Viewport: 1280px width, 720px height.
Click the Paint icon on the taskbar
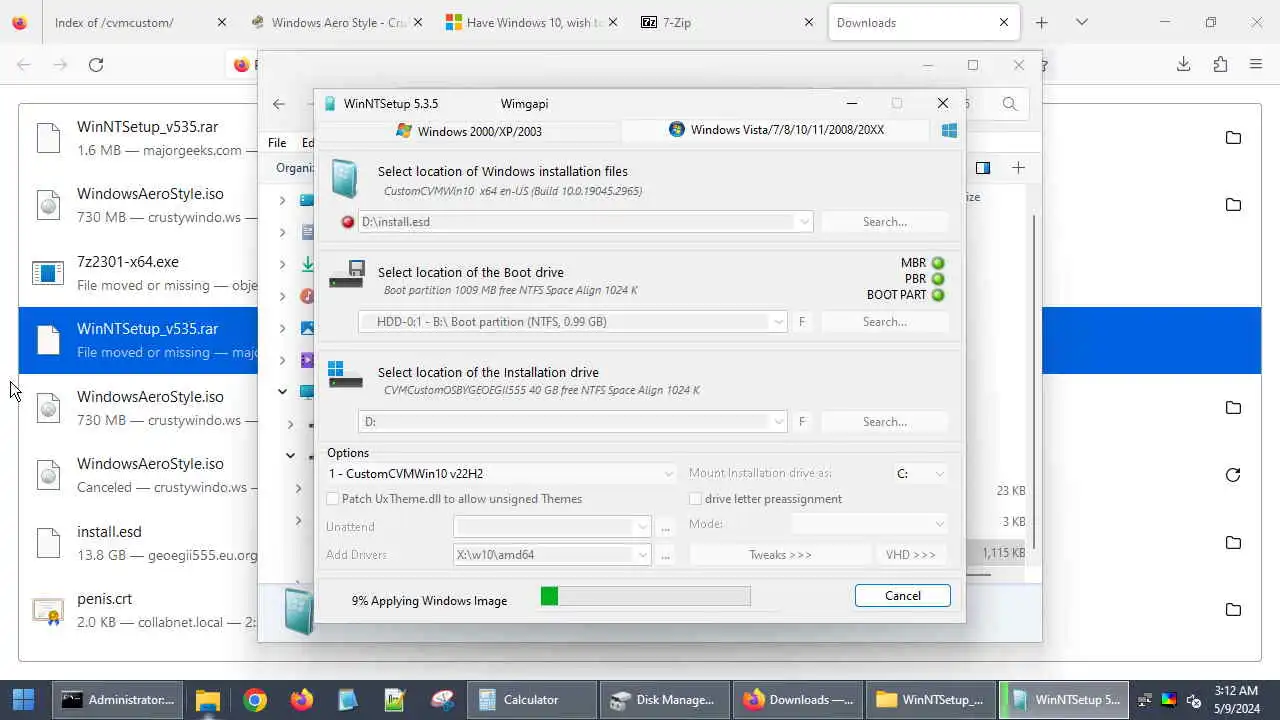point(441,700)
